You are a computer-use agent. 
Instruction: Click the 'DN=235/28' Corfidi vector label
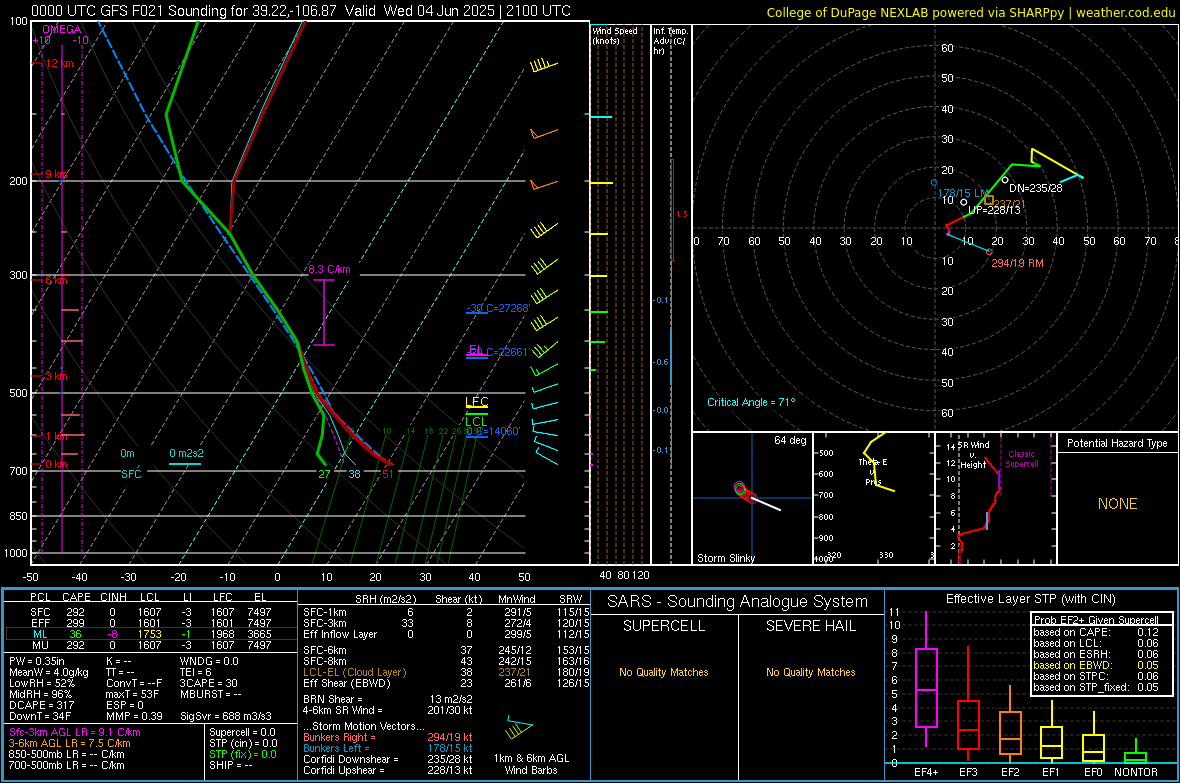tap(1036, 188)
